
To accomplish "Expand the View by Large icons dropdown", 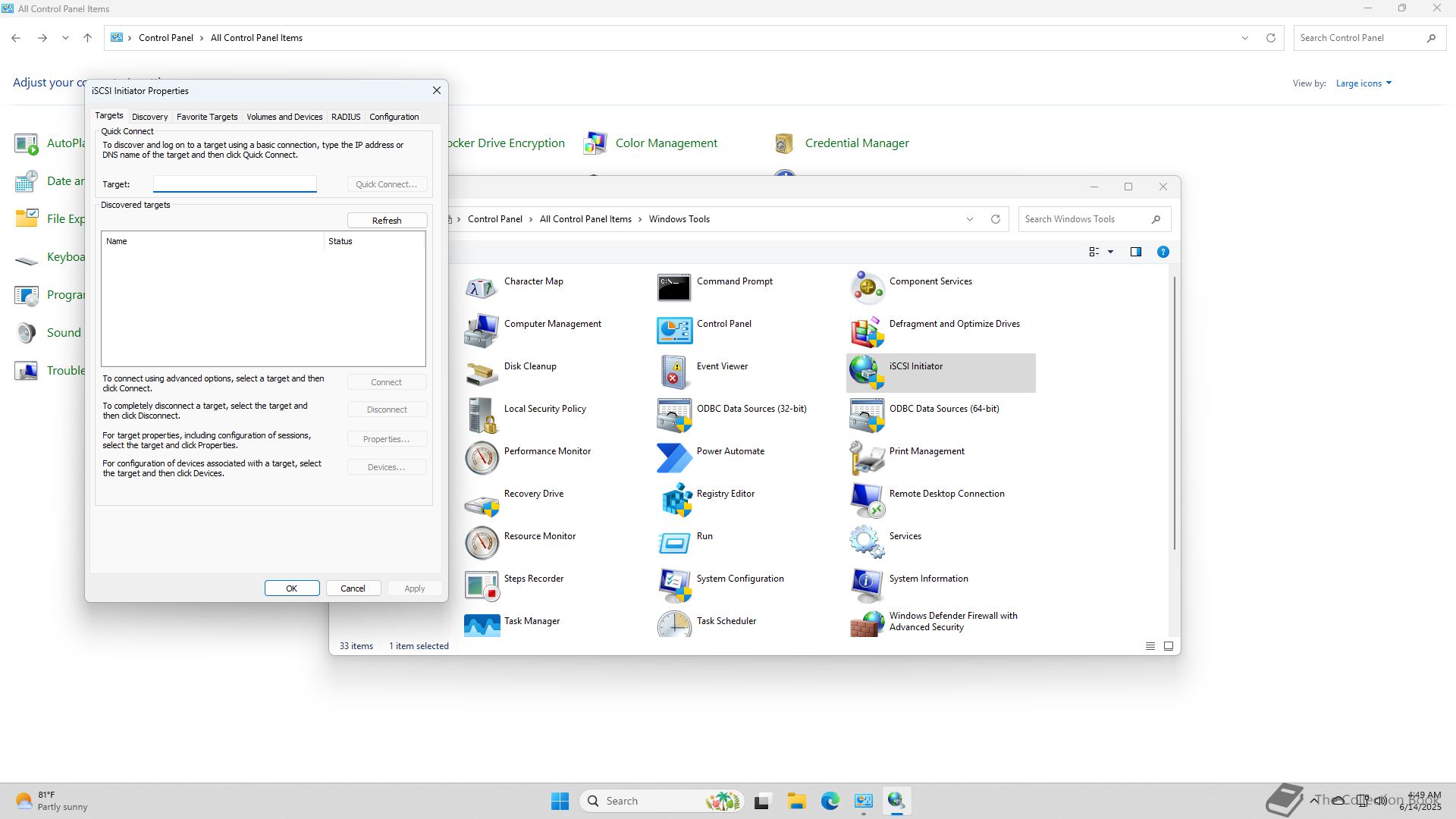I will click(x=1363, y=83).
